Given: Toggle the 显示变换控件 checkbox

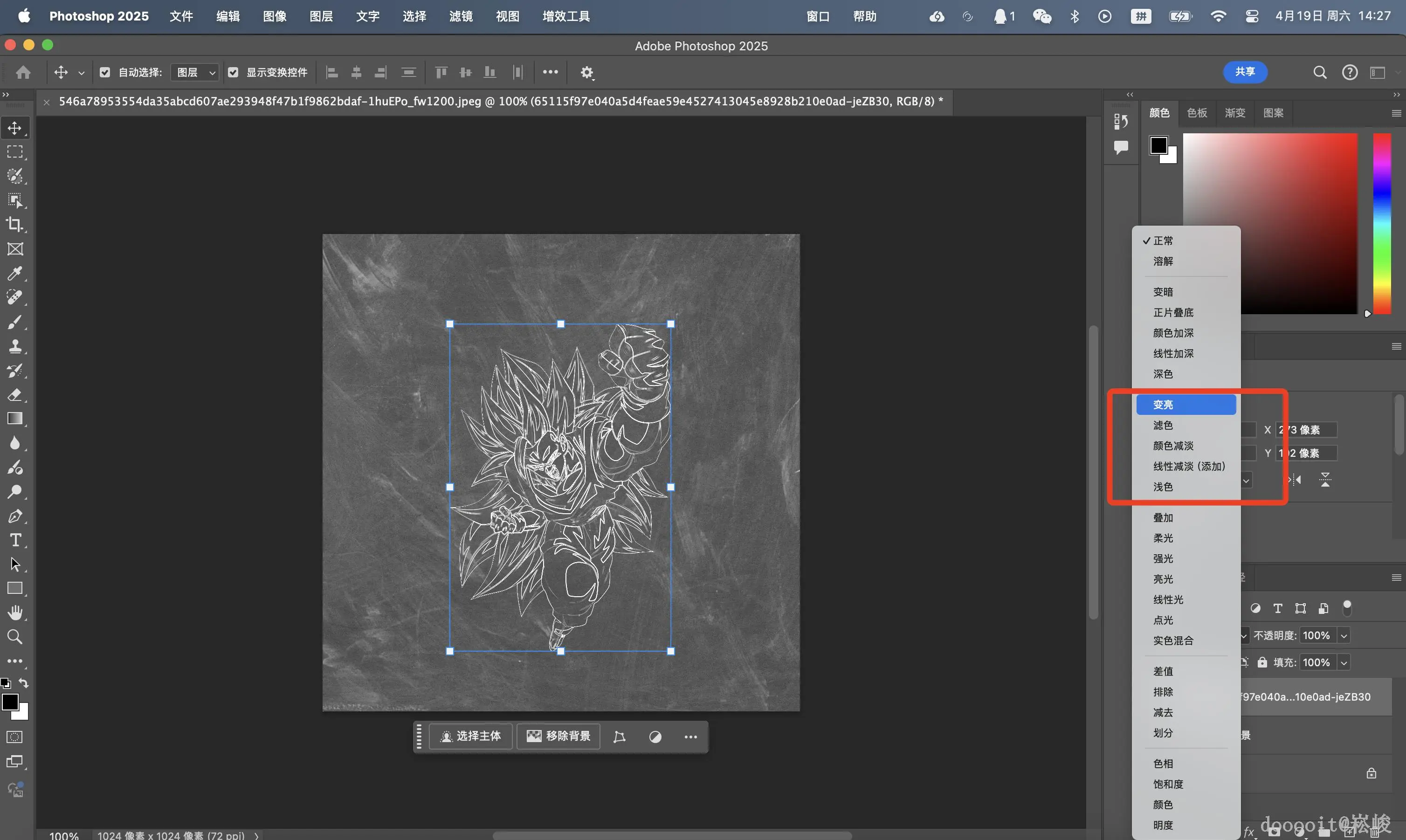Looking at the screenshot, I should (233, 72).
